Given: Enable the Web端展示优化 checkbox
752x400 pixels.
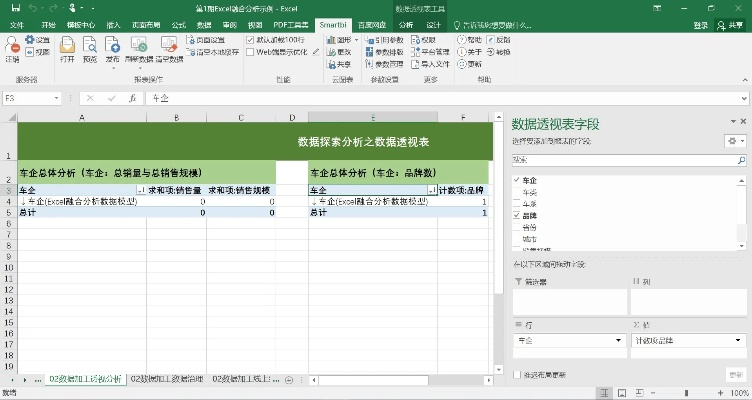Looking at the screenshot, I should (x=250, y=51).
